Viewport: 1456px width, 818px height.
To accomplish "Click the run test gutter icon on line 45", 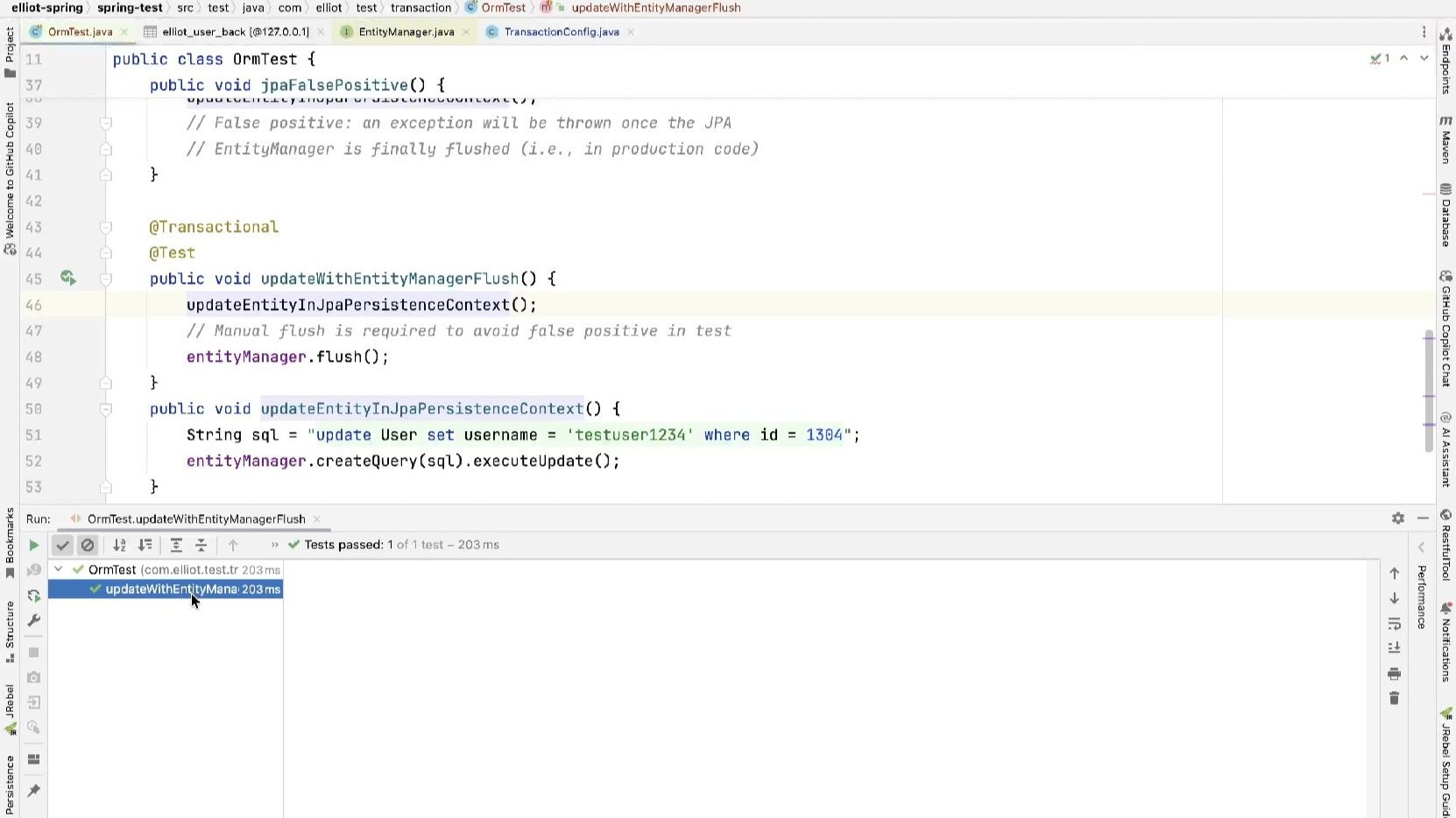I will pos(67,279).
